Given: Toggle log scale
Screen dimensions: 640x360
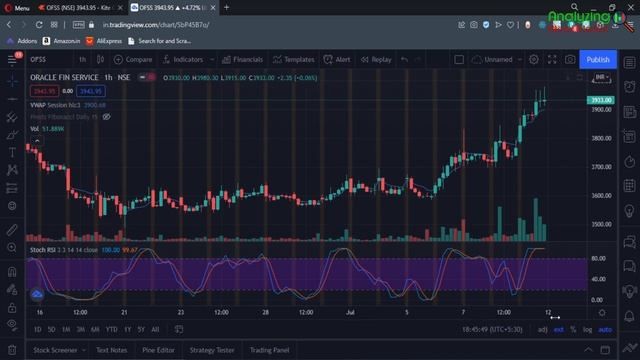Looking at the screenshot, I should pyautogui.click(x=587, y=329).
